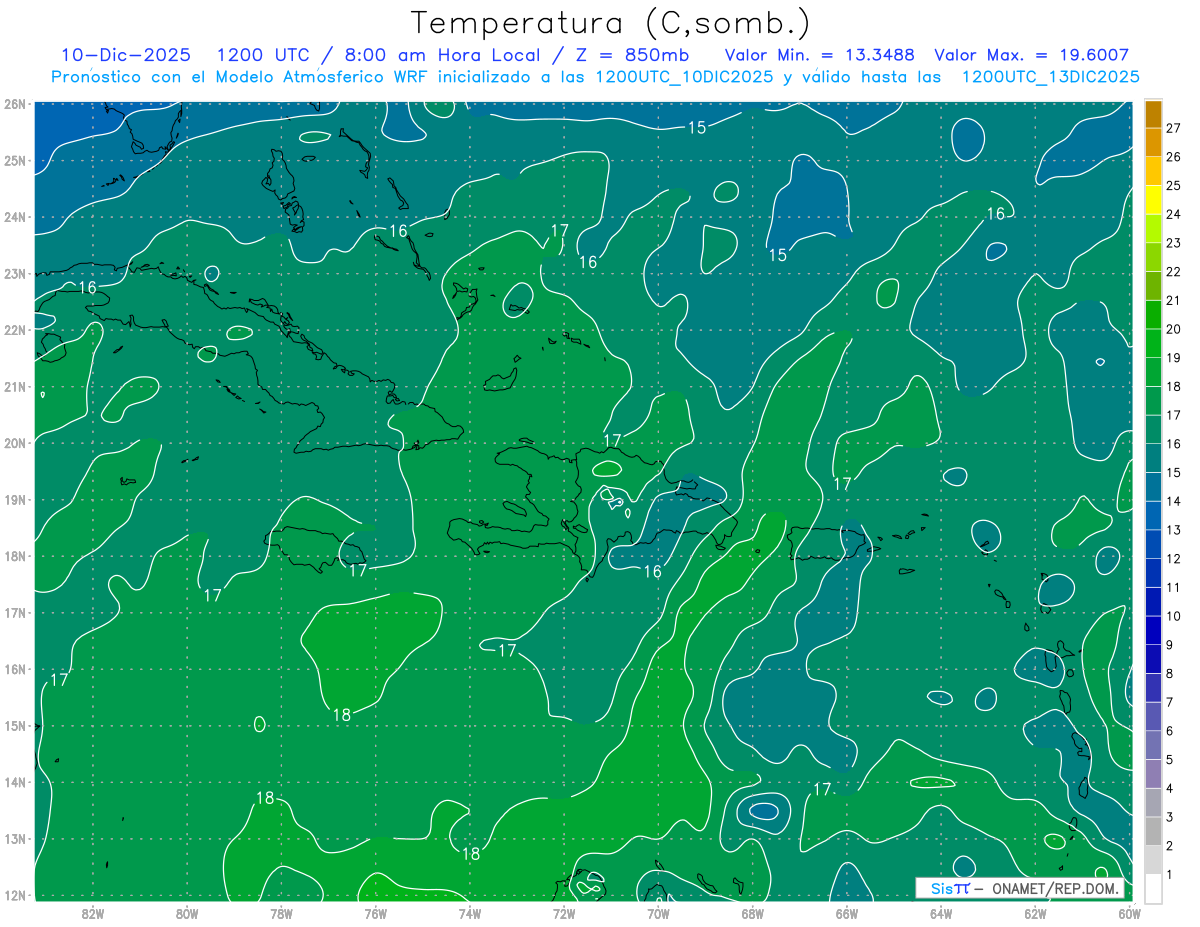Screen dimensions: 1200x927
Task: Click latitude axis label "18N"
Action: tap(15, 556)
